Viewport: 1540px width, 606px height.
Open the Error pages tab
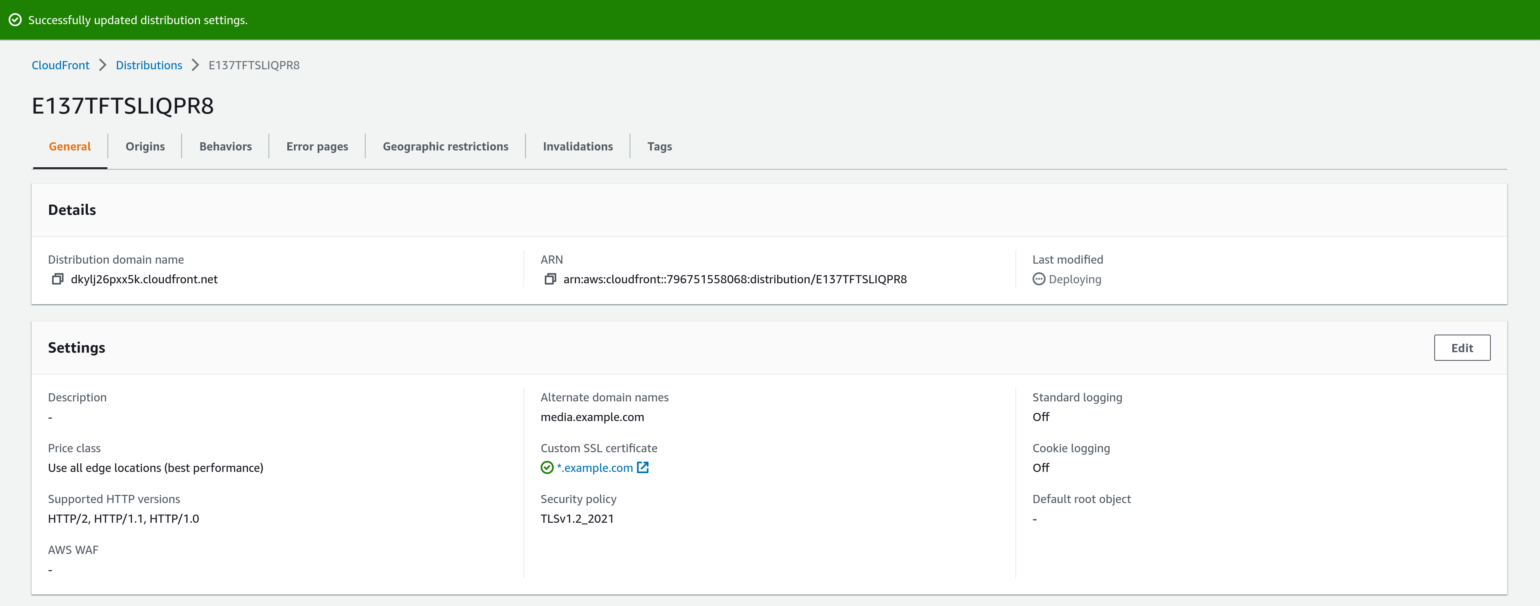[x=317, y=147]
